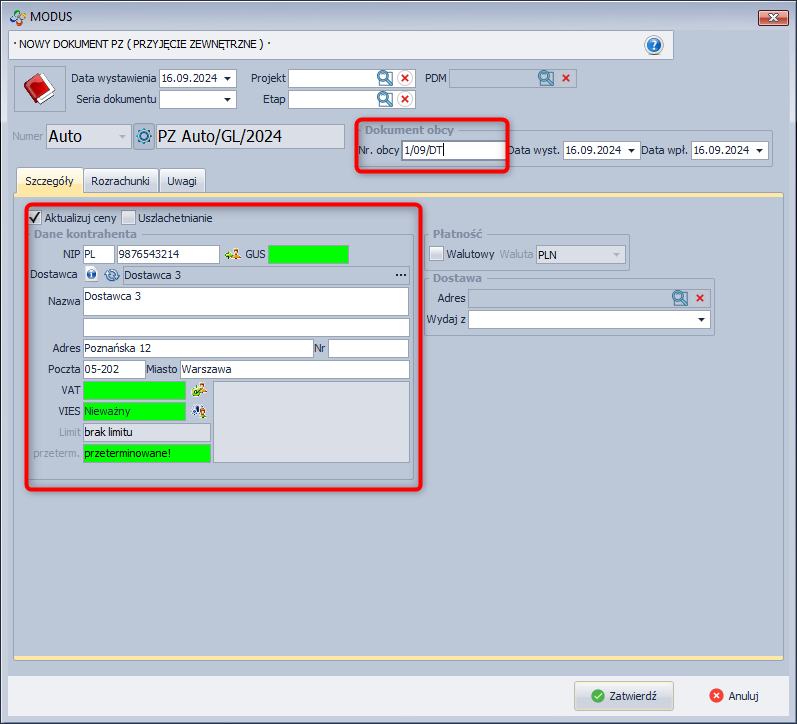The image size is (797, 724).
Task: Uncheck the Aktualizuj ceny checkbox
Action: coord(35,217)
